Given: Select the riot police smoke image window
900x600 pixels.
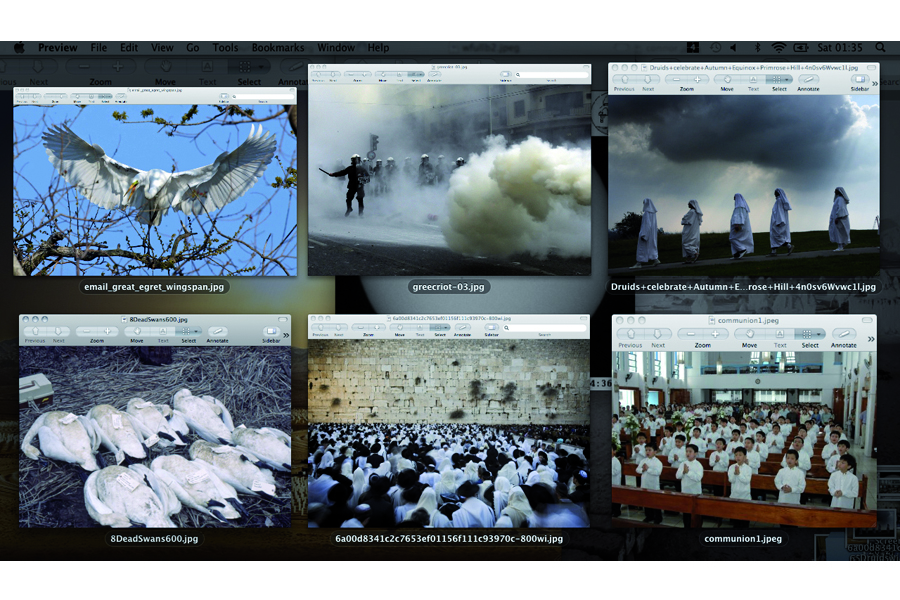Looking at the screenshot, I should point(449,170).
